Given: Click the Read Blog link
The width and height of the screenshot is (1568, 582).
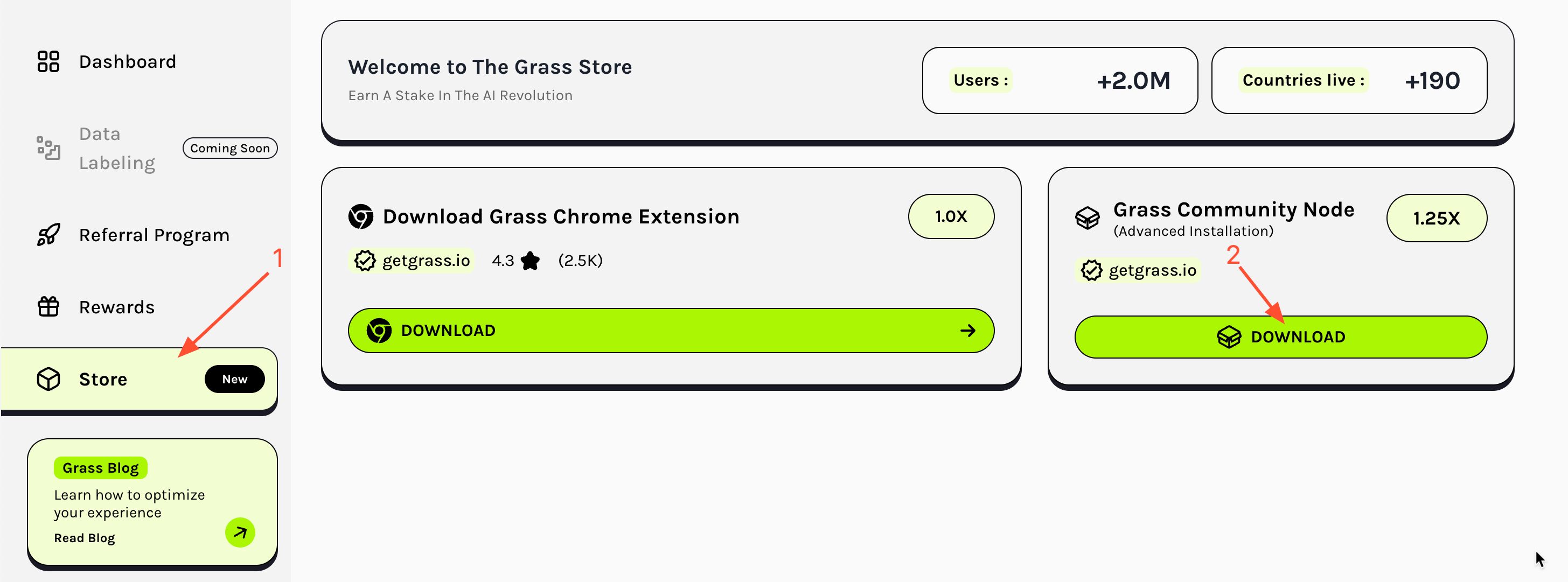Looking at the screenshot, I should (x=84, y=538).
